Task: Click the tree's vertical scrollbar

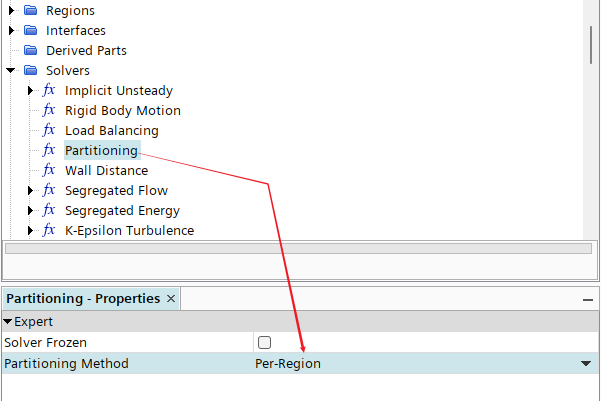Action: [591, 45]
